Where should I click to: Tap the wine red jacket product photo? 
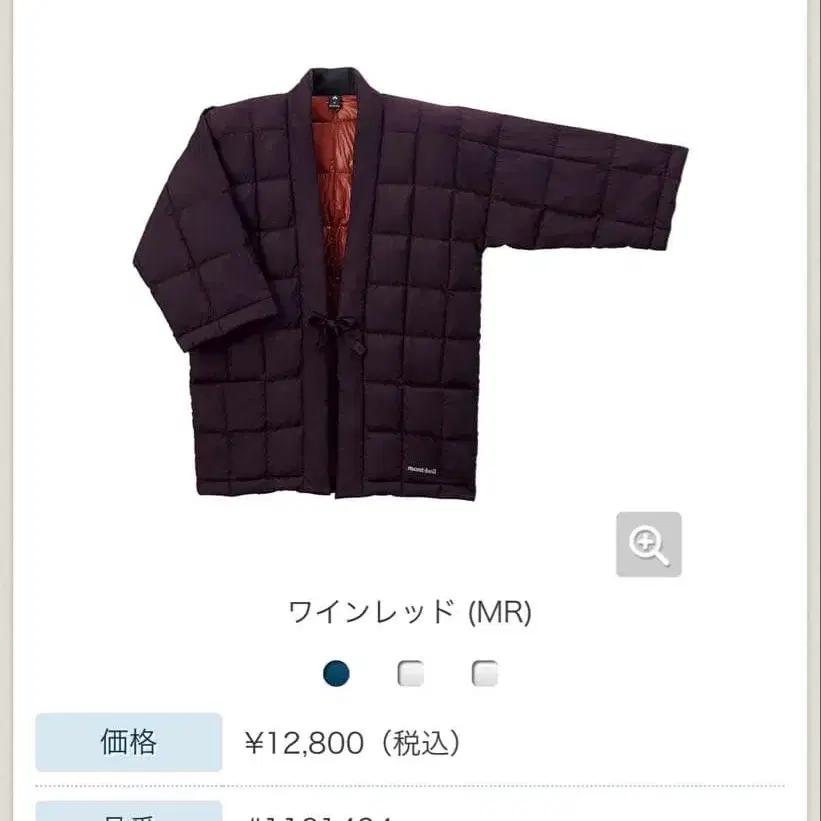[x=410, y=283]
